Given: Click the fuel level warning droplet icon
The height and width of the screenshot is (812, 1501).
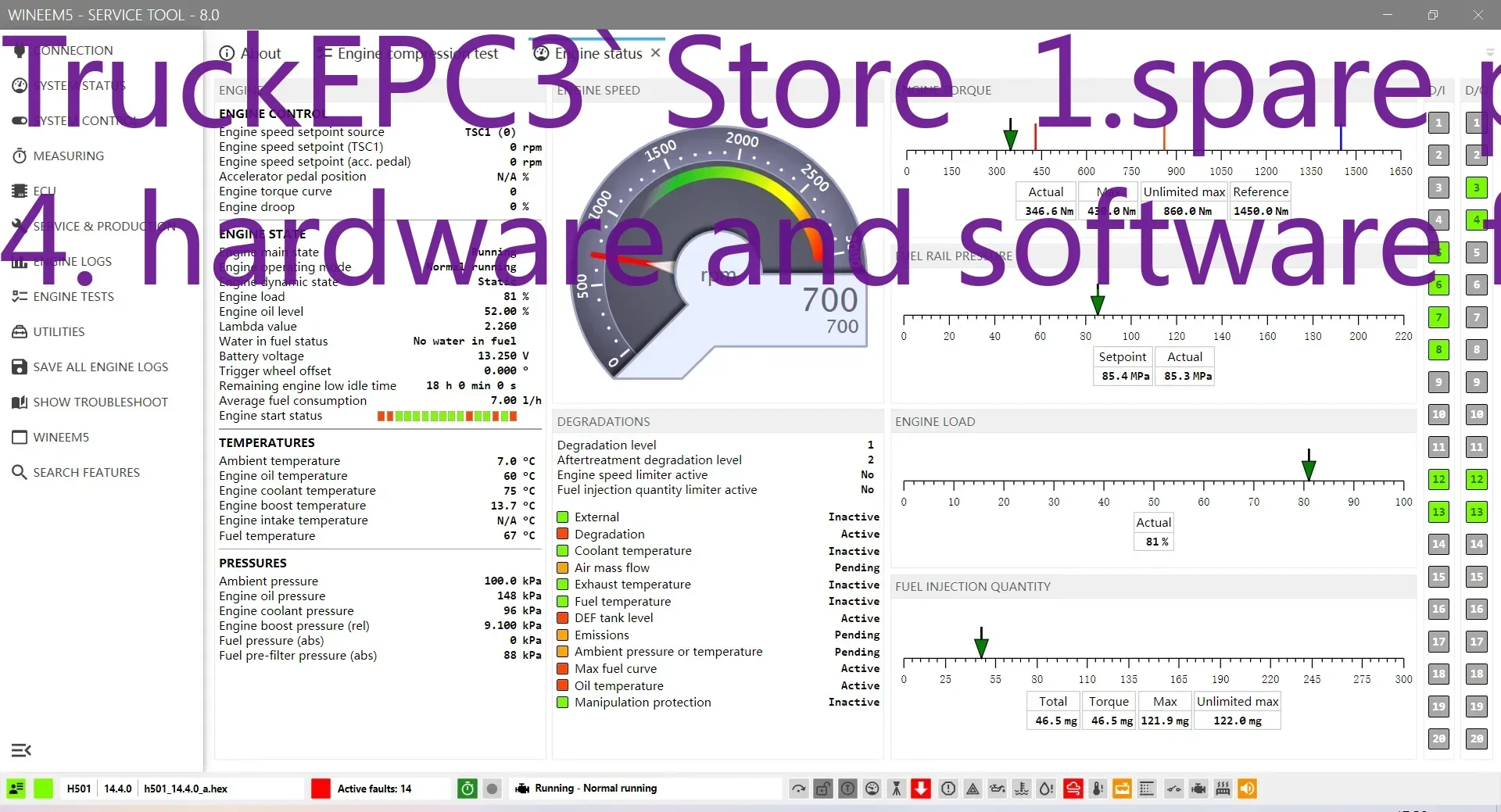Looking at the screenshot, I should coord(1045,789).
